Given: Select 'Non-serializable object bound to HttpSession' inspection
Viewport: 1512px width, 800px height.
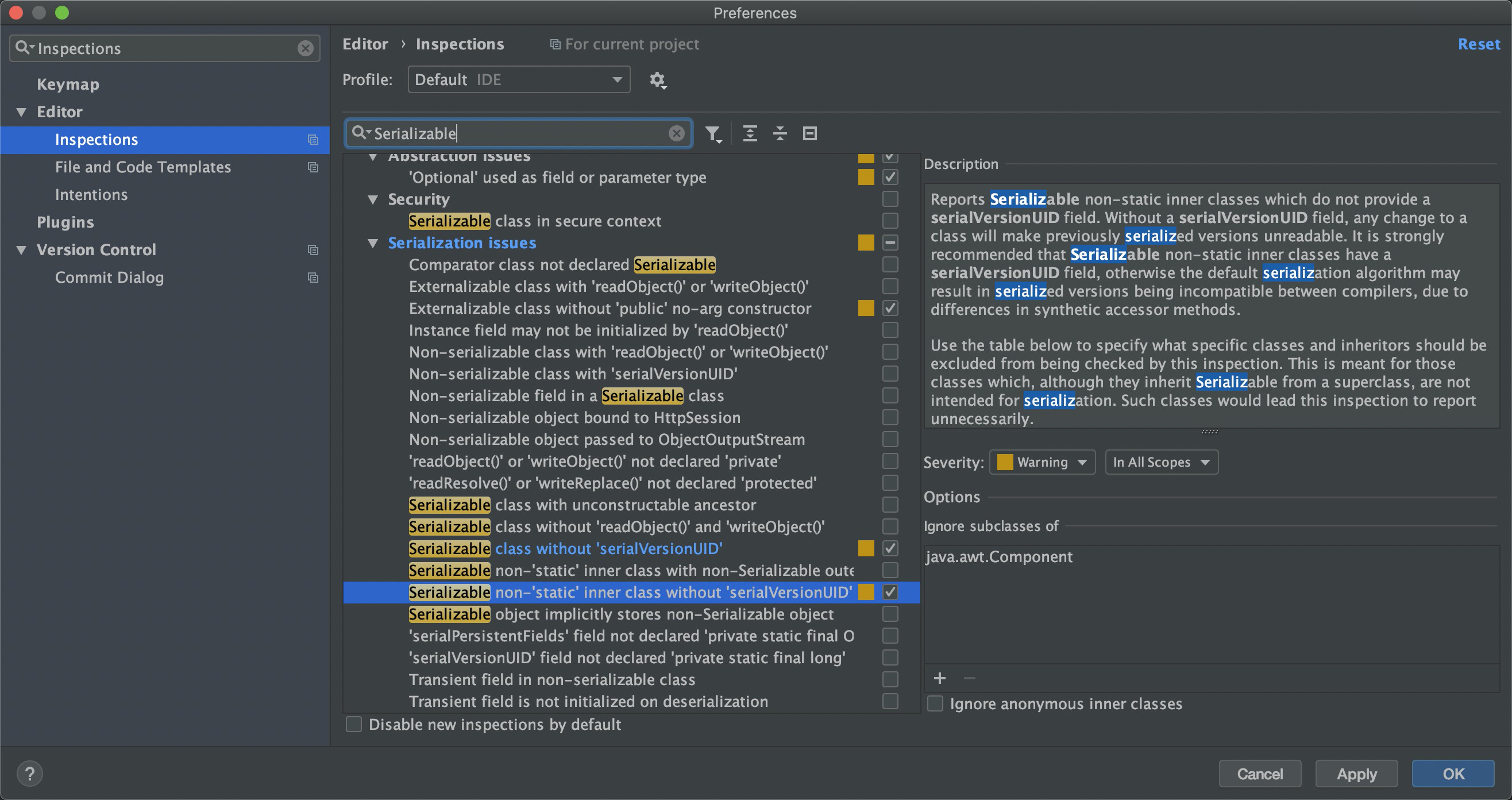Looking at the screenshot, I should coord(574,418).
